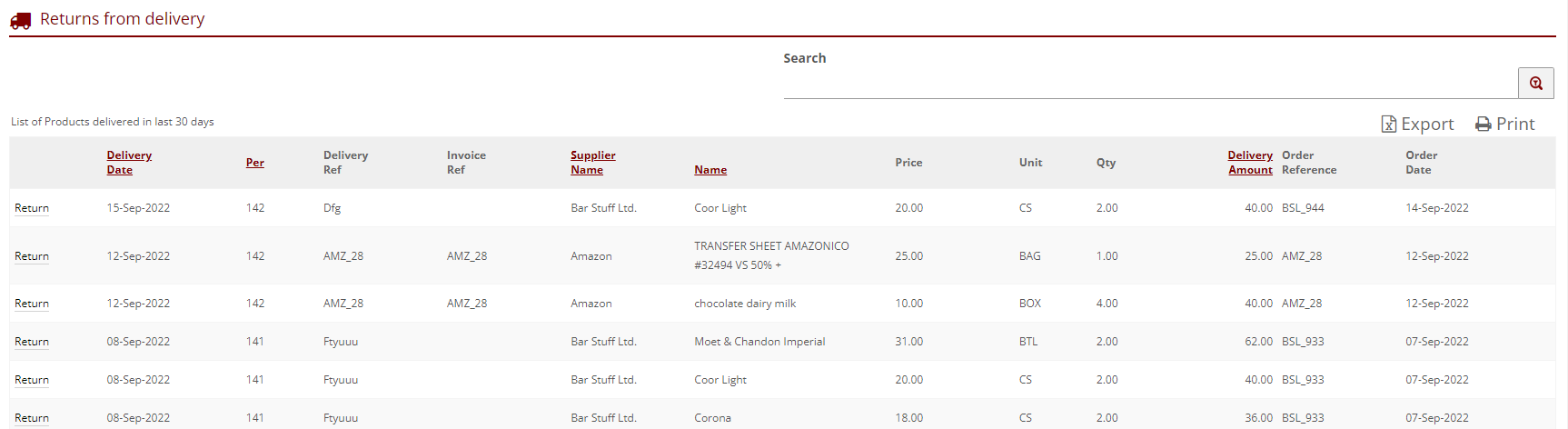The height and width of the screenshot is (429, 1568).
Task: Return the chocolate dairy milk row
Action: 32,304
